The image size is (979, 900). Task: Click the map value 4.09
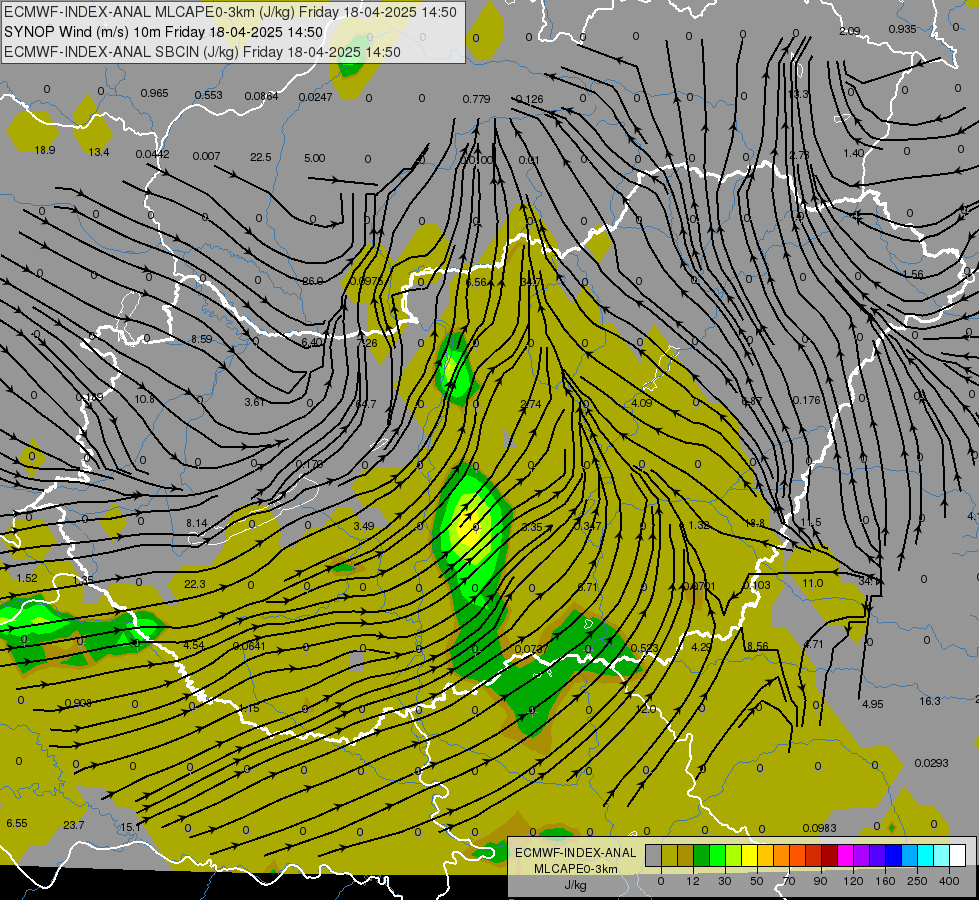pos(642,403)
